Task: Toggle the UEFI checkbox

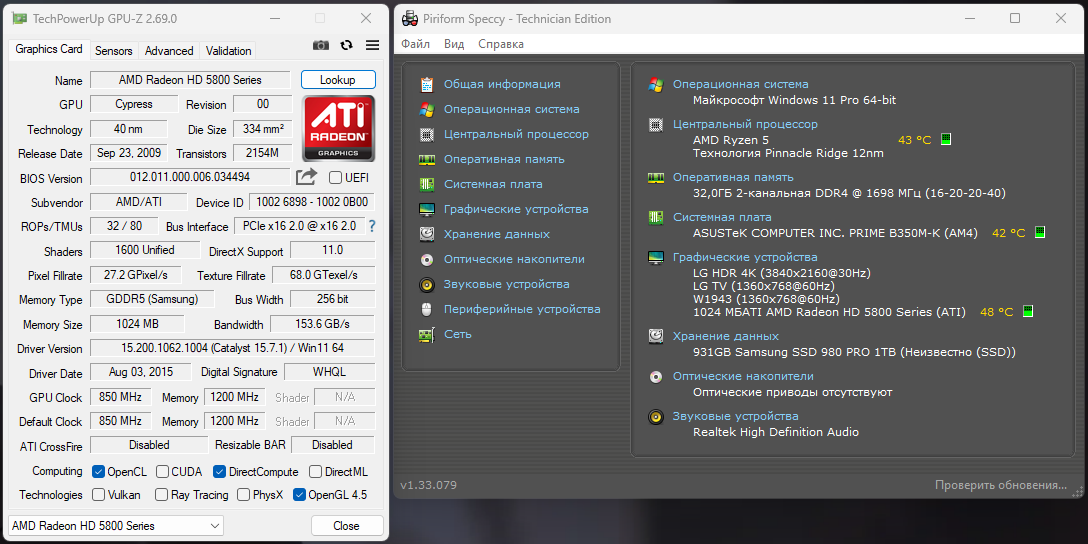Action: click(335, 178)
